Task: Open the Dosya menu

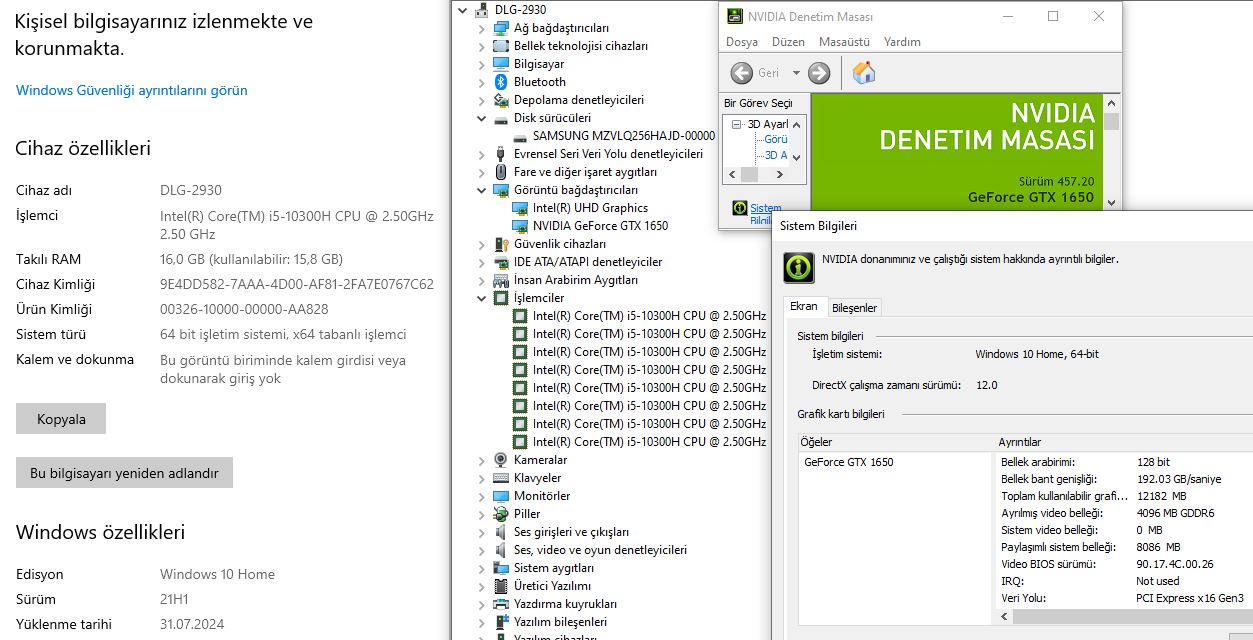Action: [742, 42]
